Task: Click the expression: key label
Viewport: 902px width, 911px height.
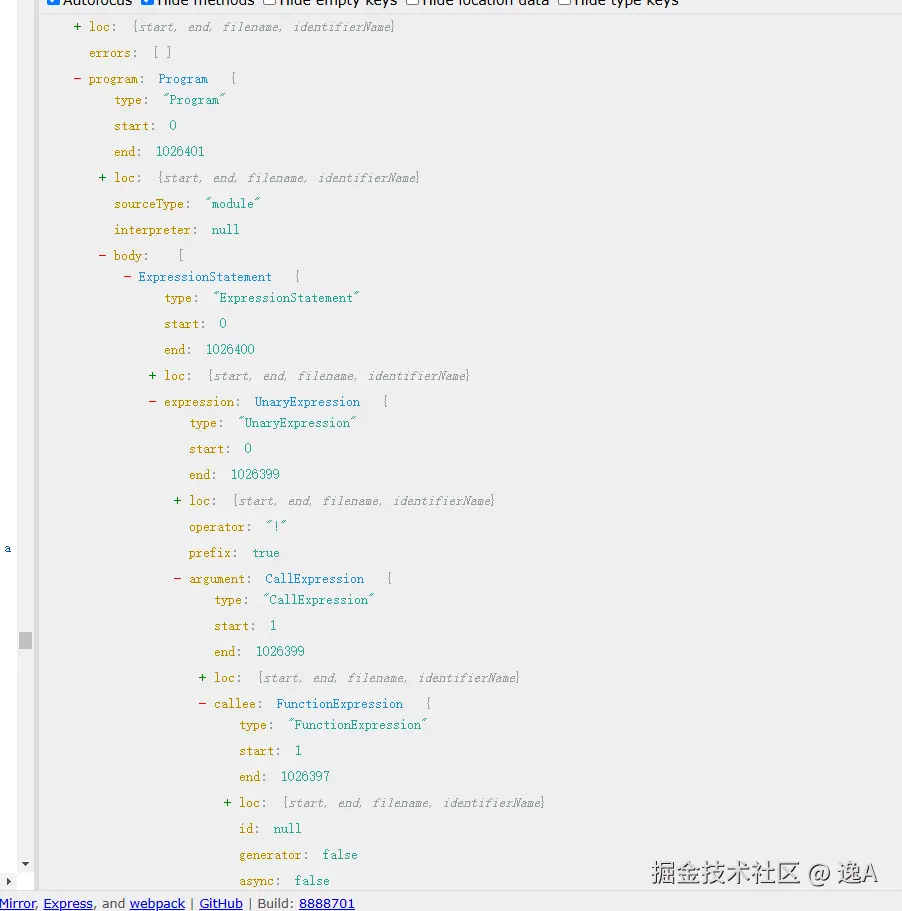Action: click(x=202, y=402)
